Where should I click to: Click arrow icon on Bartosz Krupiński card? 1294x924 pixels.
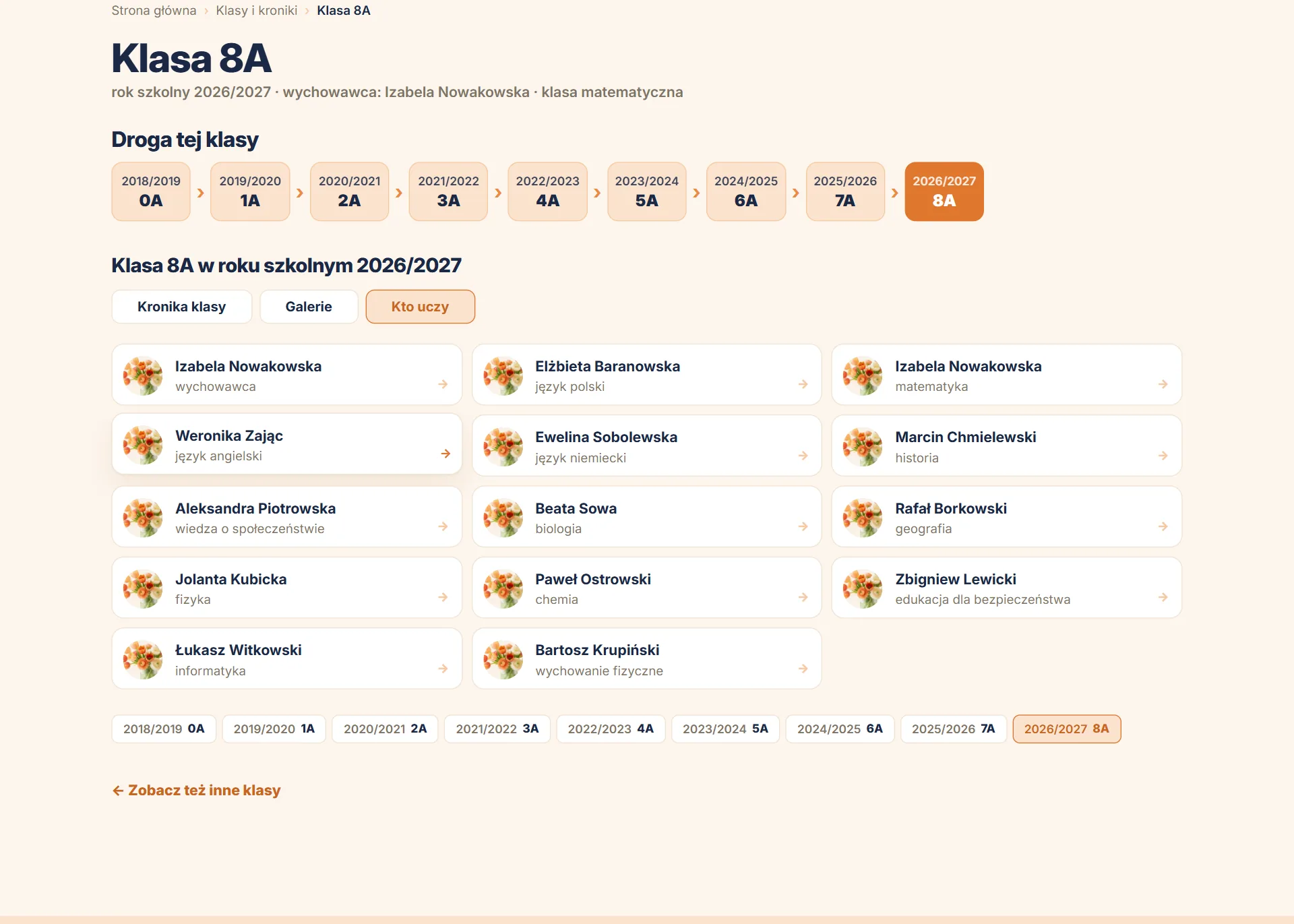[803, 669]
